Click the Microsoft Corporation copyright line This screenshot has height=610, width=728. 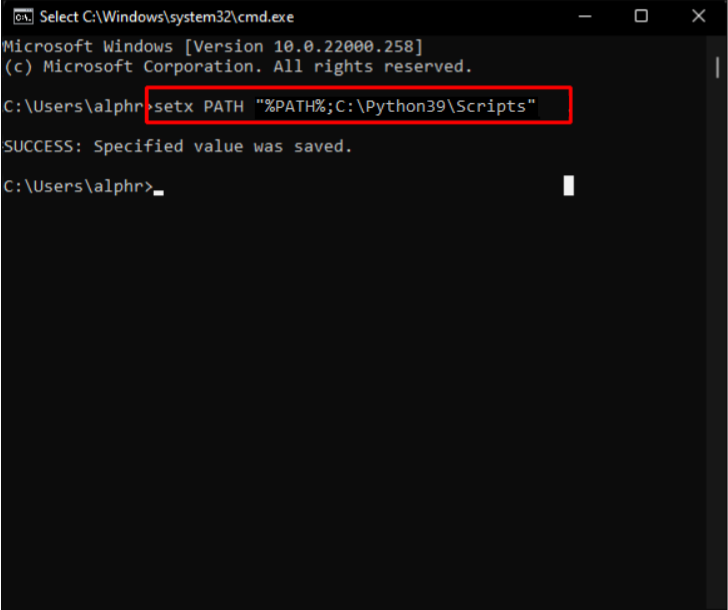237,66
